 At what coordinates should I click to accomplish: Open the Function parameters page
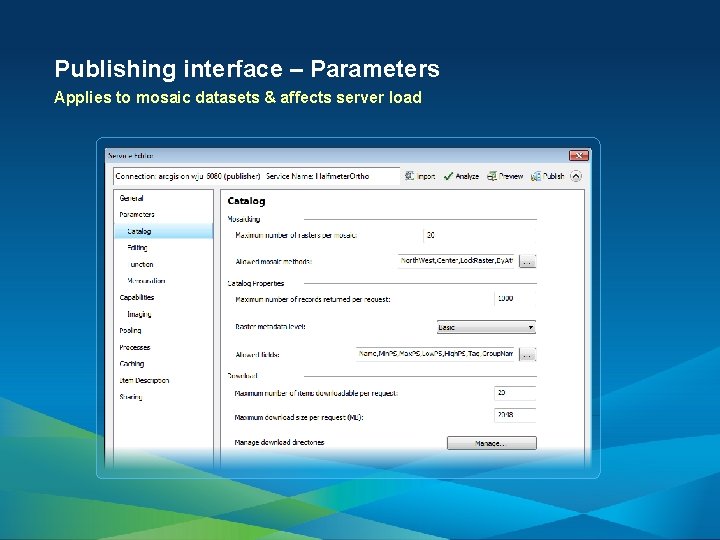click(x=141, y=264)
